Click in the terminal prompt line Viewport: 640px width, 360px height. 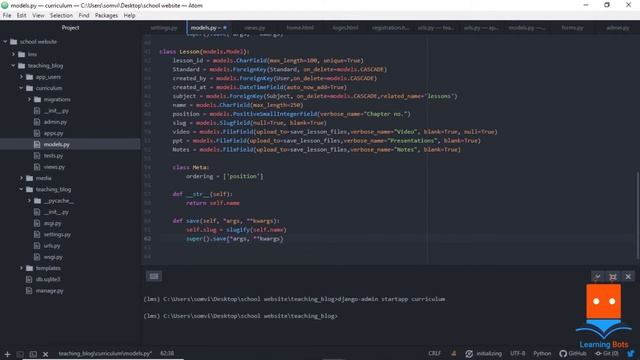pos(240,316)
